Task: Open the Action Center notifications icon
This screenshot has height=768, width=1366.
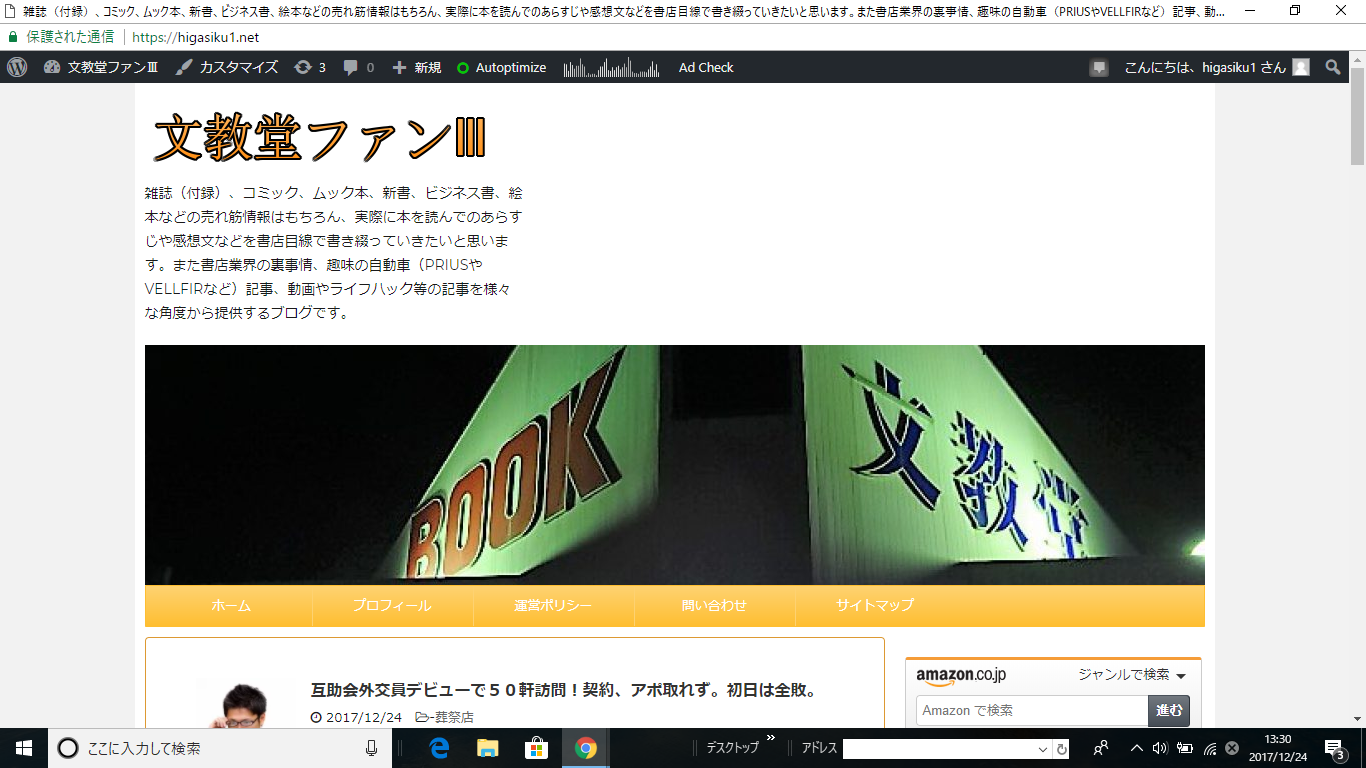Action: click(x=1334, y=748)
